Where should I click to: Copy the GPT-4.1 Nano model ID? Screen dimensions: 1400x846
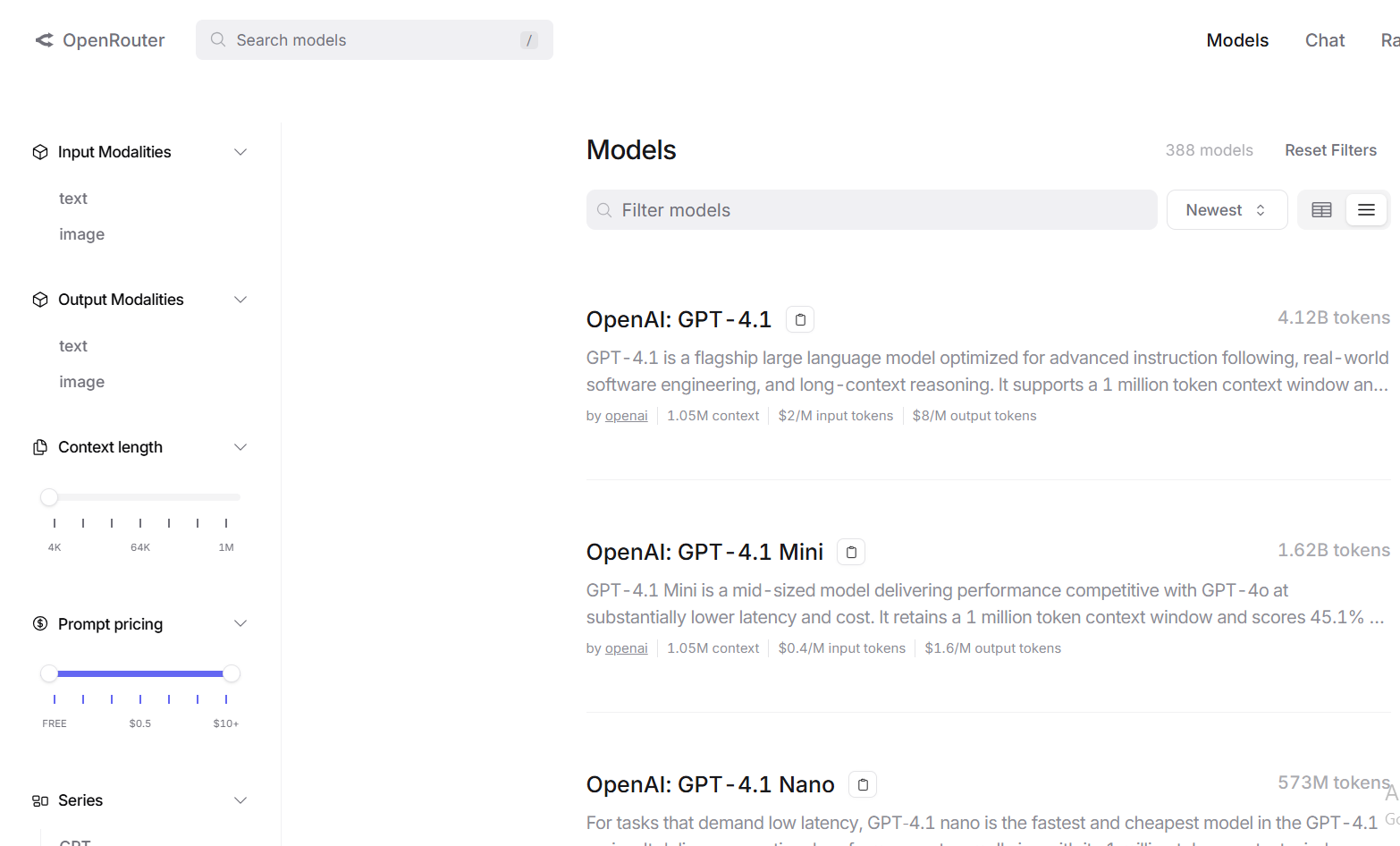863,784
